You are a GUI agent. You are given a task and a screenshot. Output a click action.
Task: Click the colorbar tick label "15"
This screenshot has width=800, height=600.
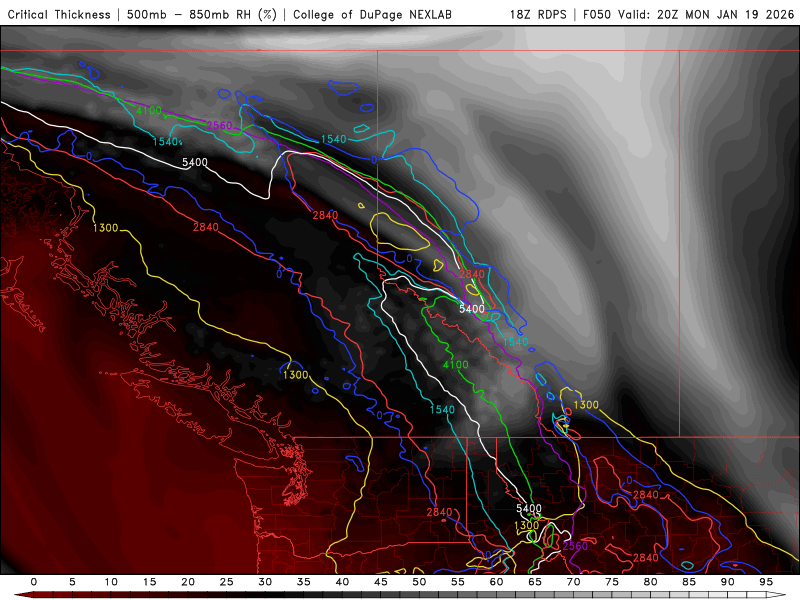coord(149,582)
